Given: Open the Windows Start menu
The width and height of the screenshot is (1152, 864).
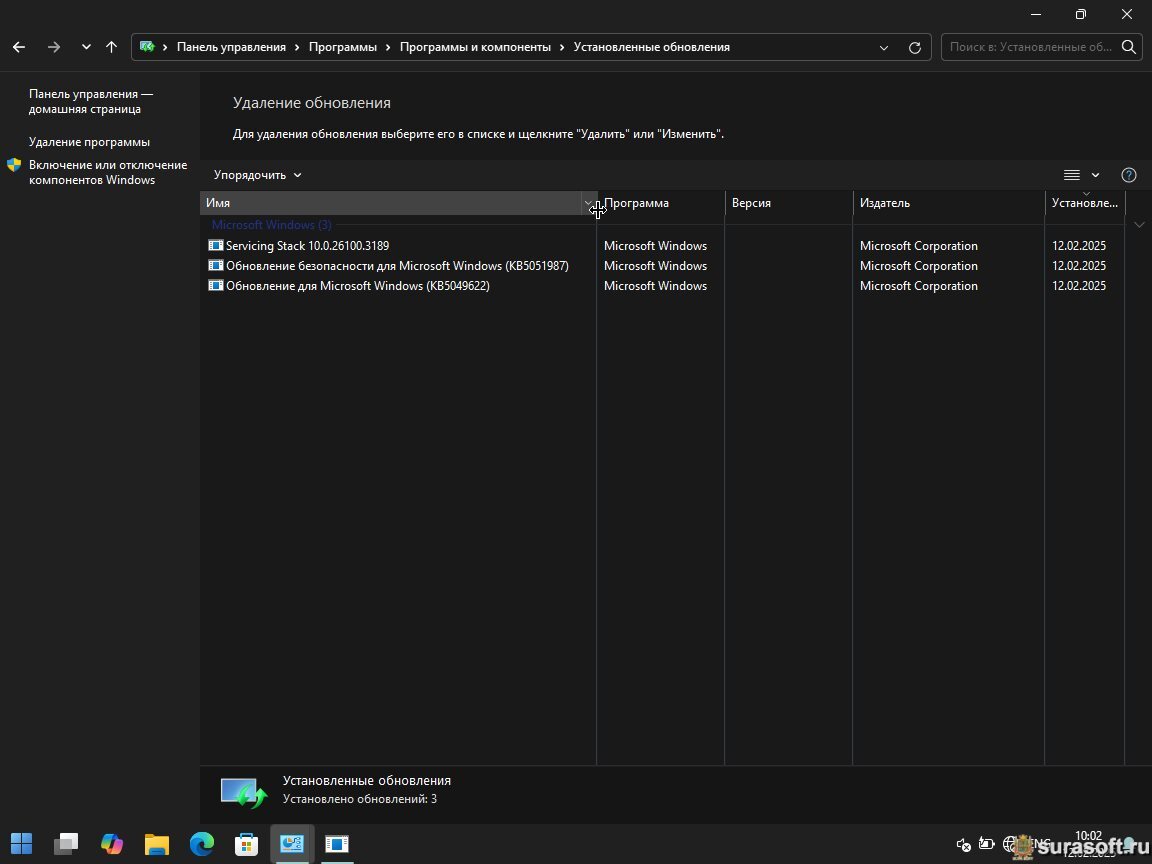Looking at the screenshot, I should coord(21,843).
